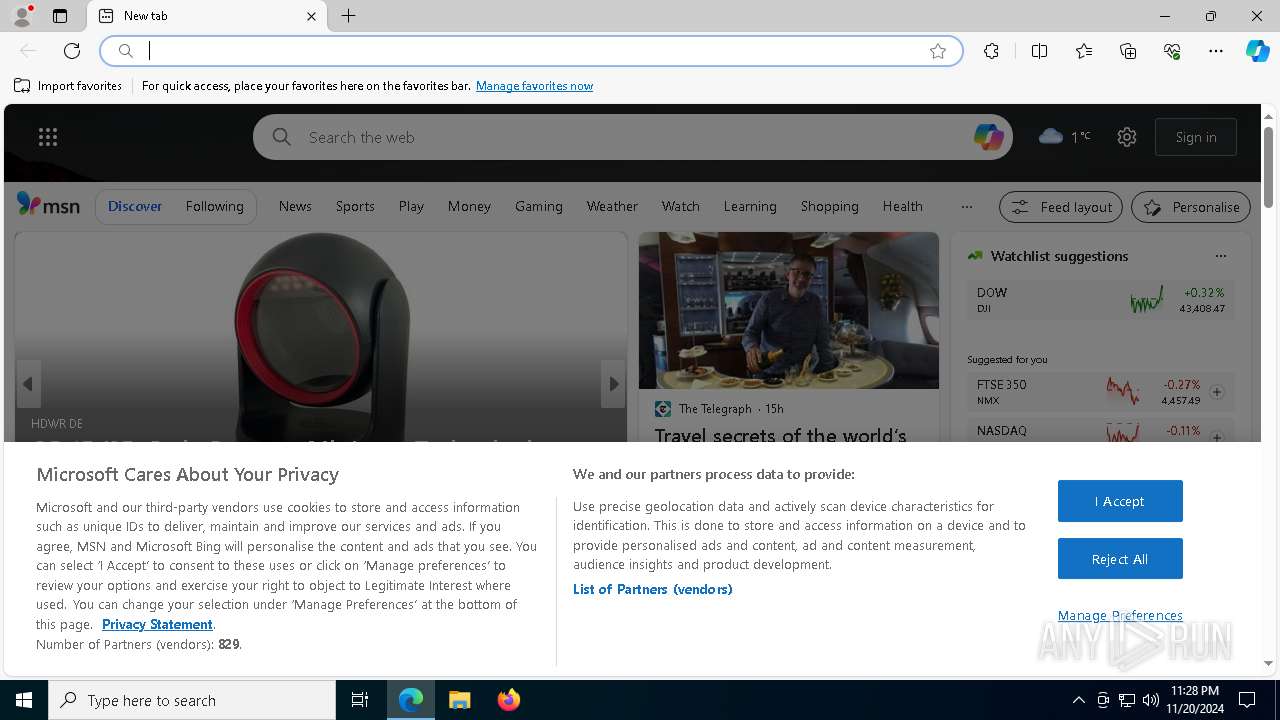The width and height of the screenshot is (1280, 720).
Task: Show previous carousel slide arrow
Action: 28,384
